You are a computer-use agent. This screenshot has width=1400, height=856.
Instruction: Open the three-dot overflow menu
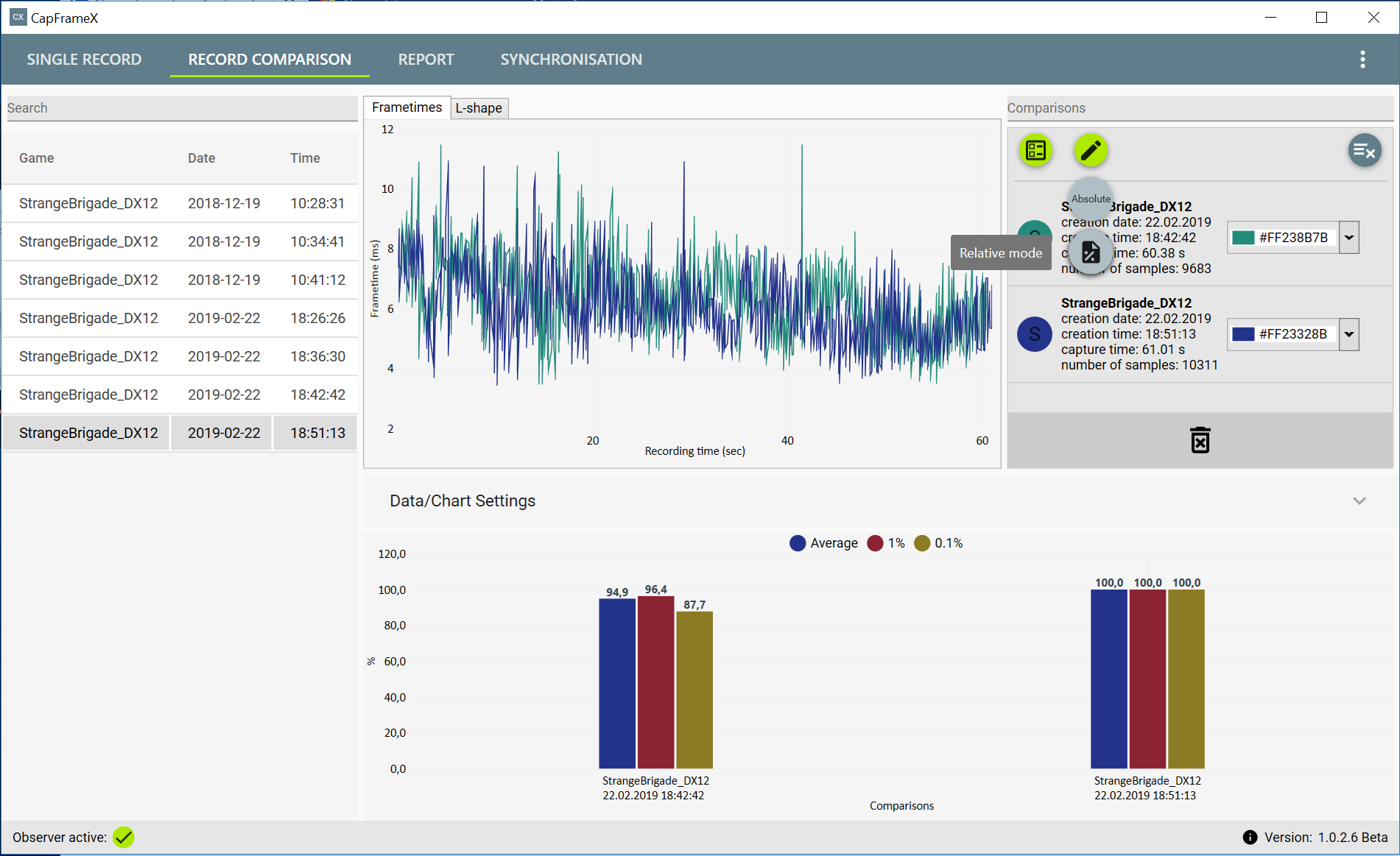pyautogui.click(x=1362, y=60)
